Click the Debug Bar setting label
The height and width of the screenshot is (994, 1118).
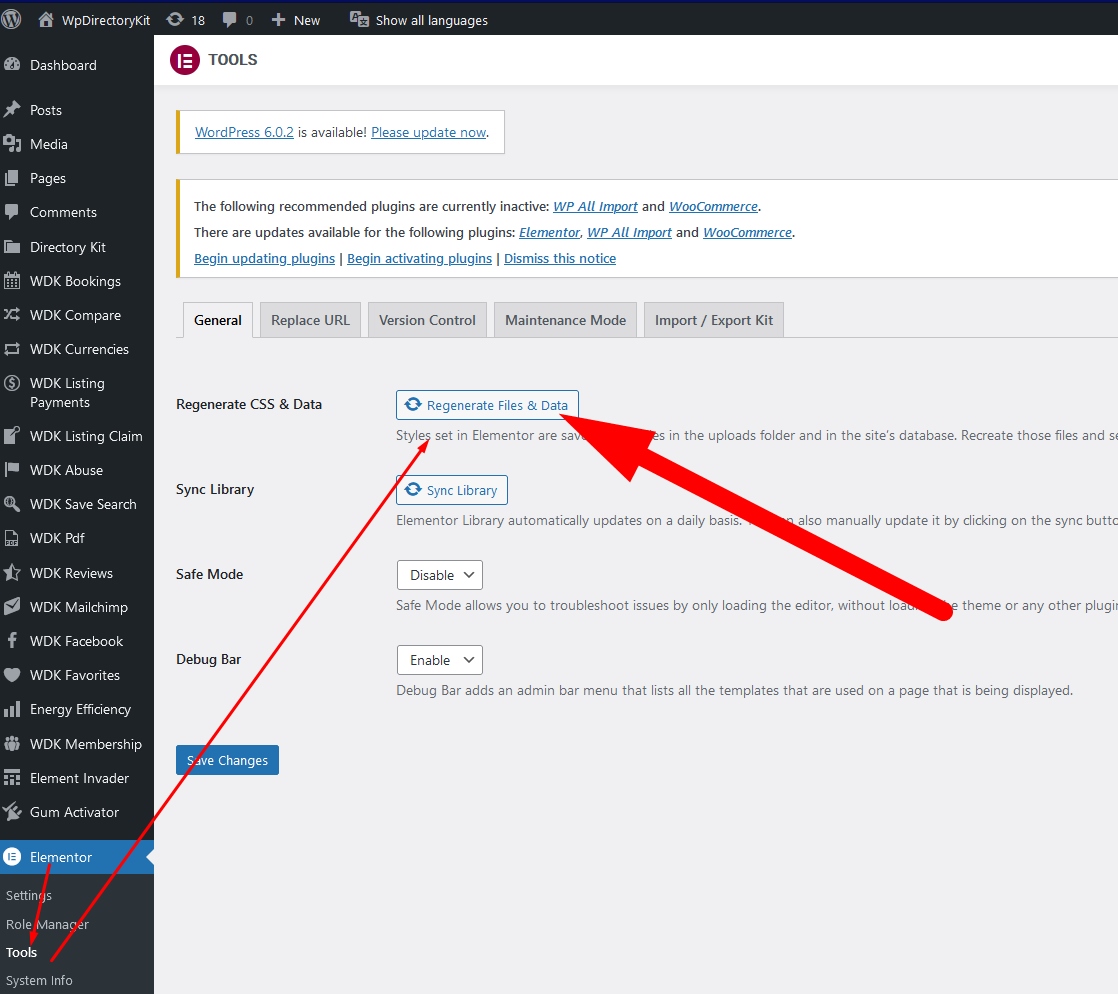tap(208, 659)
